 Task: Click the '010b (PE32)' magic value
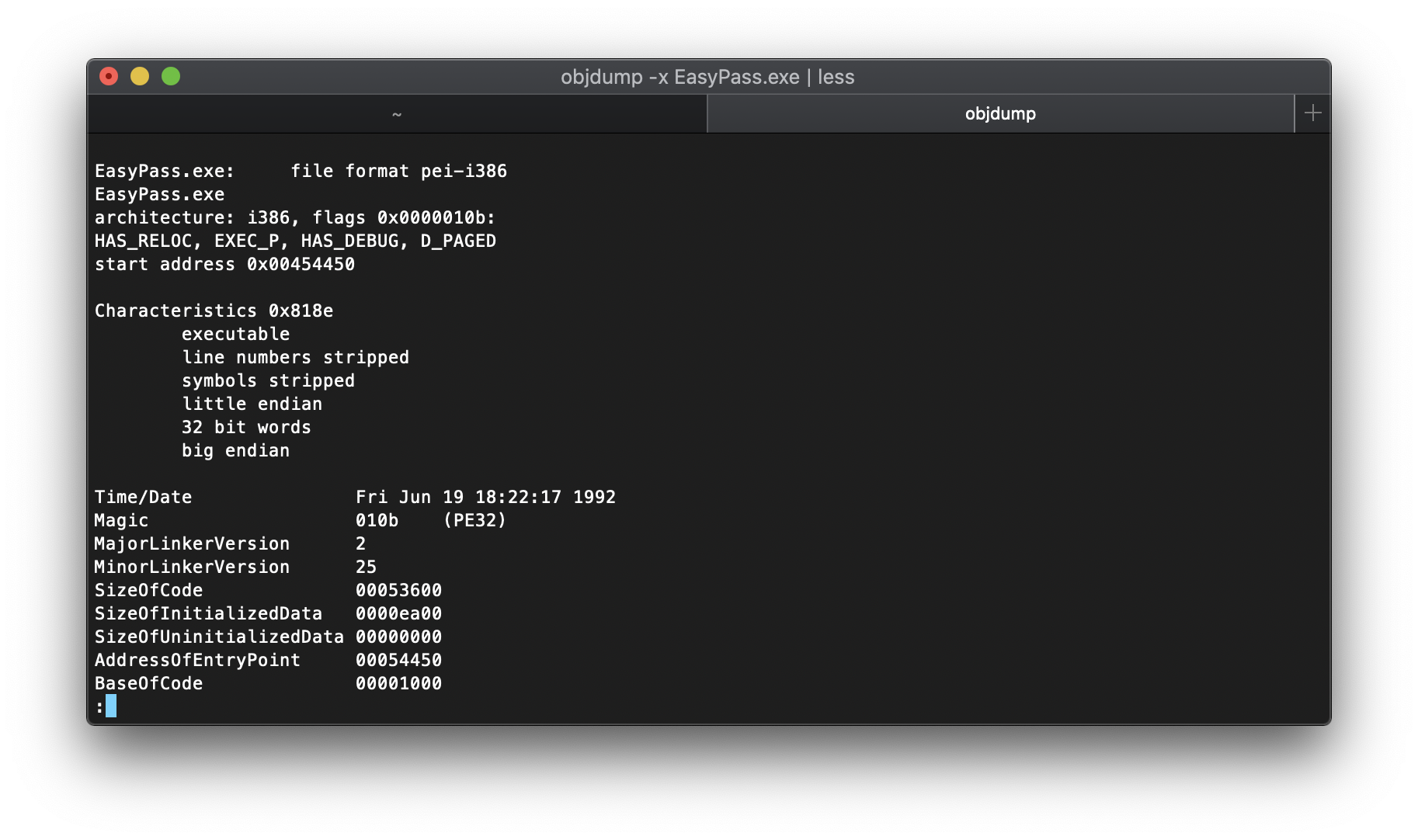[431, 520]
